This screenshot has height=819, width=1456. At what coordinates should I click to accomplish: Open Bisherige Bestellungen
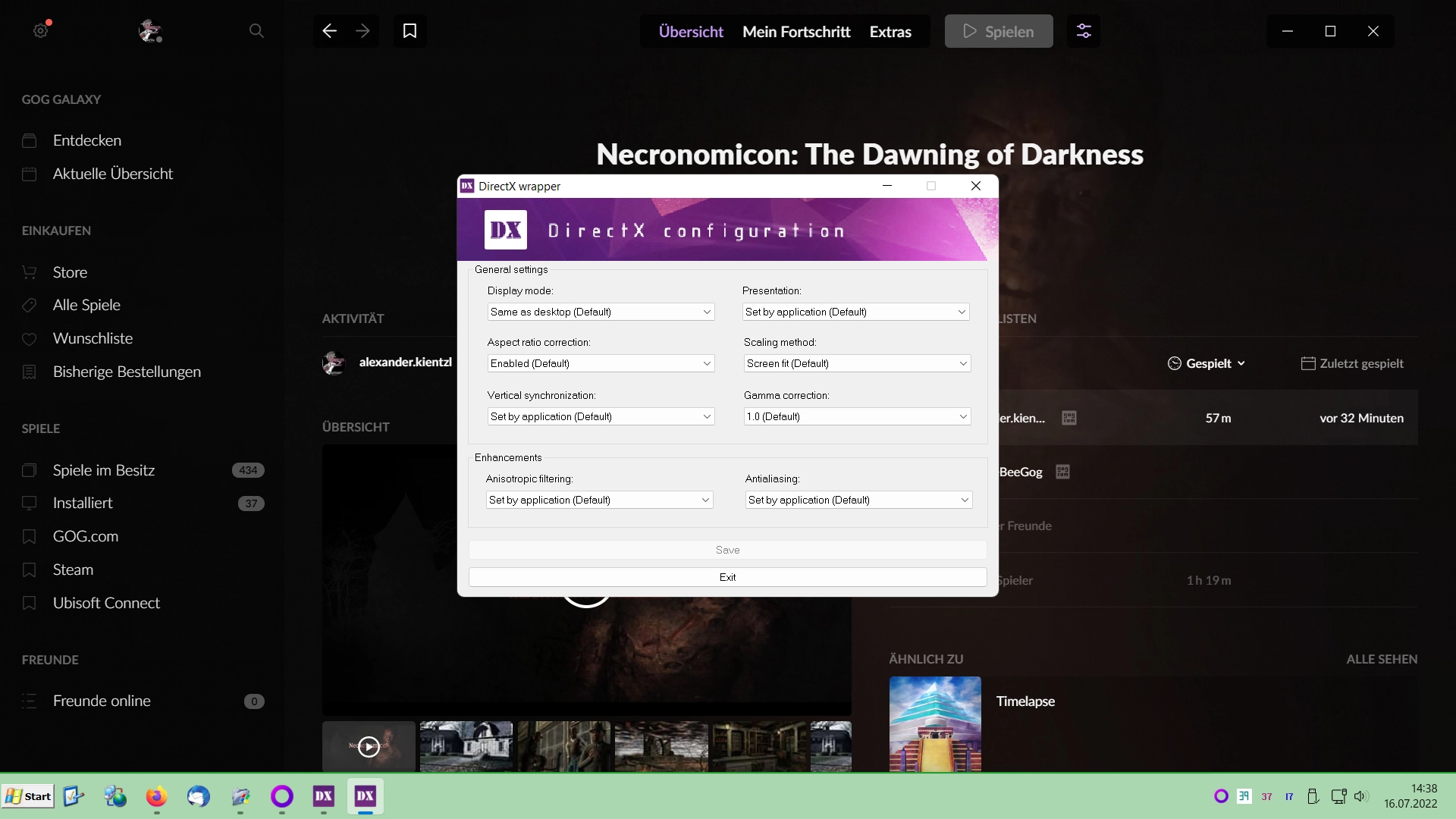click(x=127, y=372)
